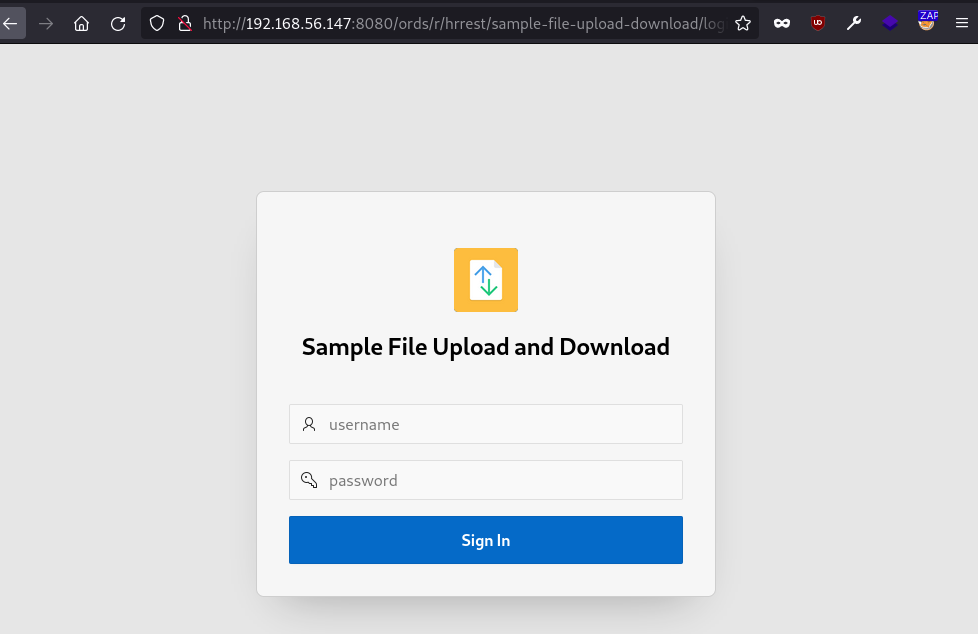The height and width of the screenshot is (634, 978).
Task: Open the Firefox hamburger menu
Action: tap(962, 24)
